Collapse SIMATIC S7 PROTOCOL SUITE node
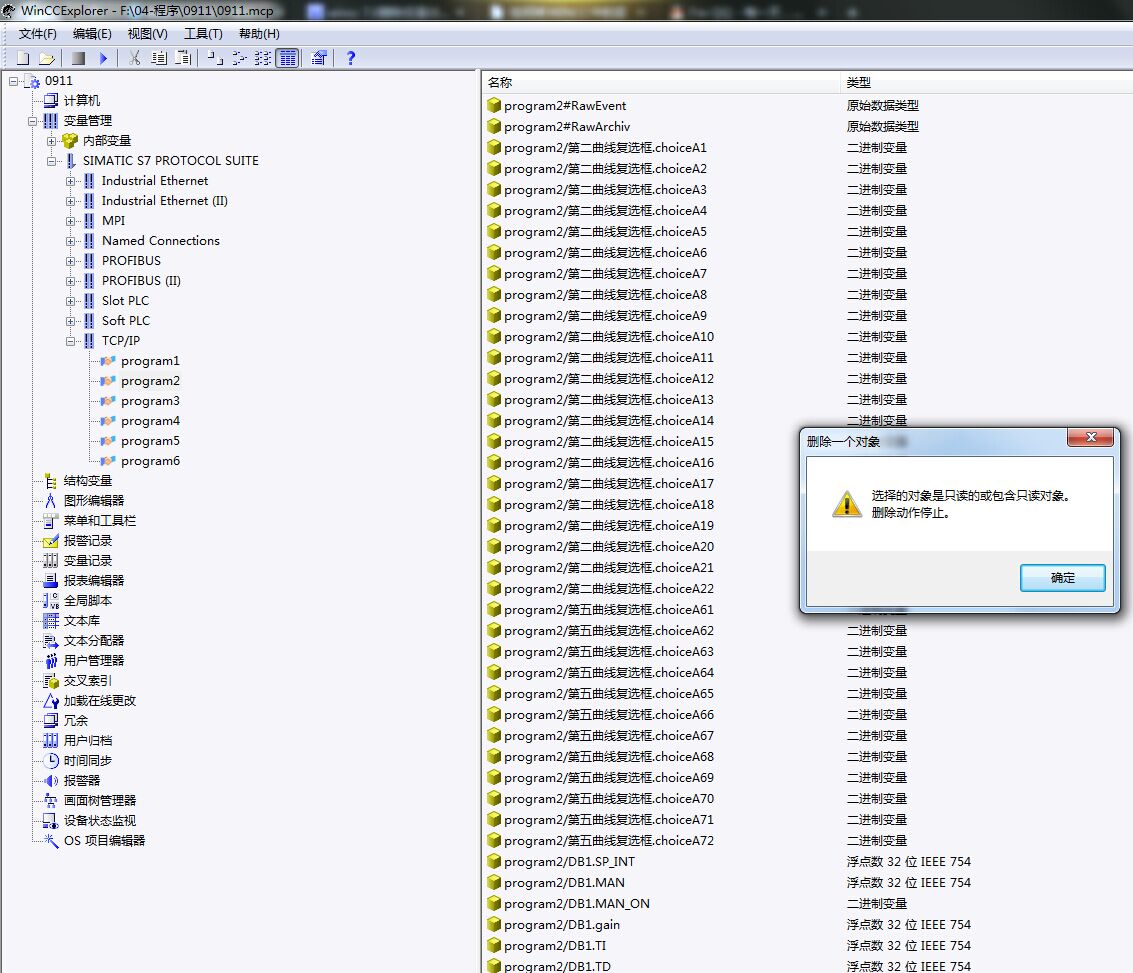1133x973 pixels. coord(51,161)
